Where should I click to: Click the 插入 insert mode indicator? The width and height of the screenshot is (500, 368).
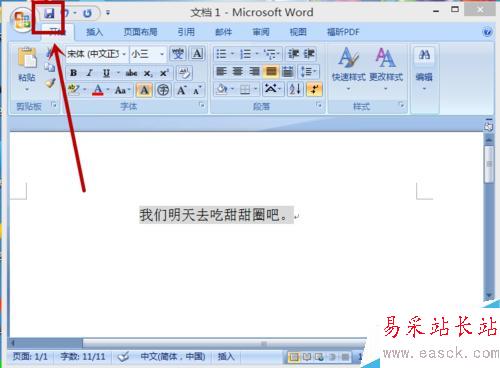[226, 357]
